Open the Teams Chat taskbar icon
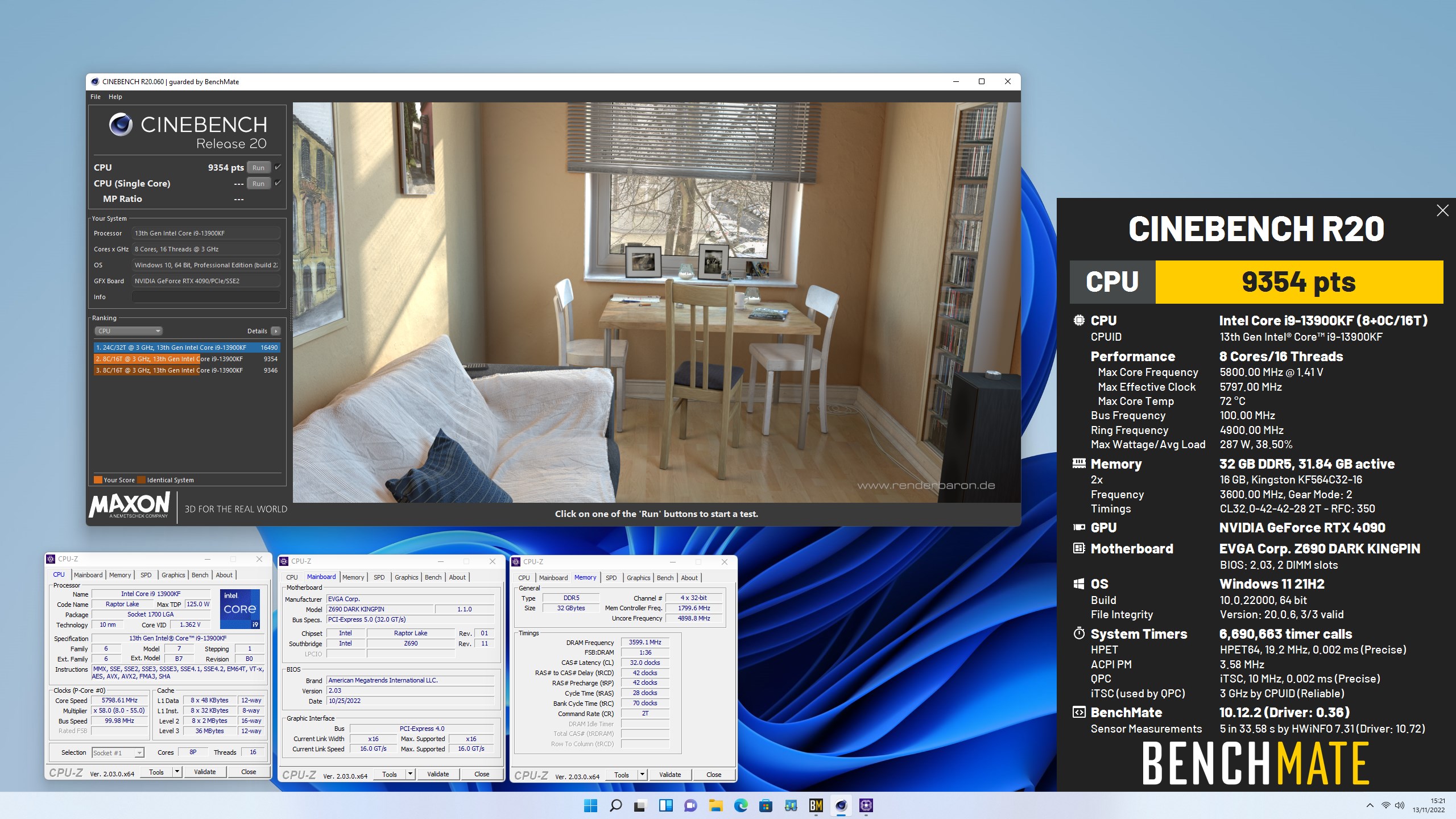This screenshot has height=819, width=1456. coord(690,805)
